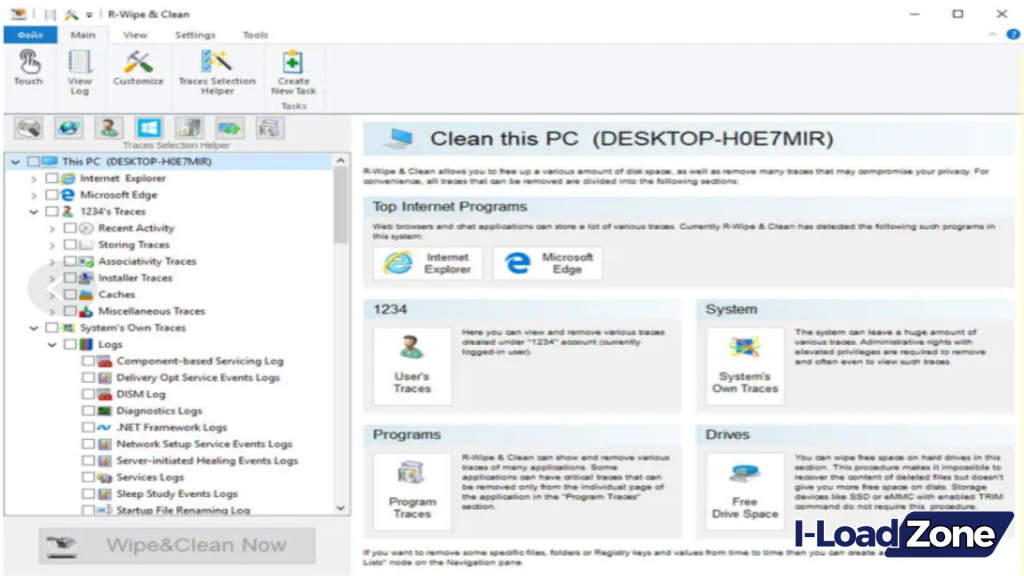Check the Logs checkbox
The image size is (1024, 576).
pos(70,344)
